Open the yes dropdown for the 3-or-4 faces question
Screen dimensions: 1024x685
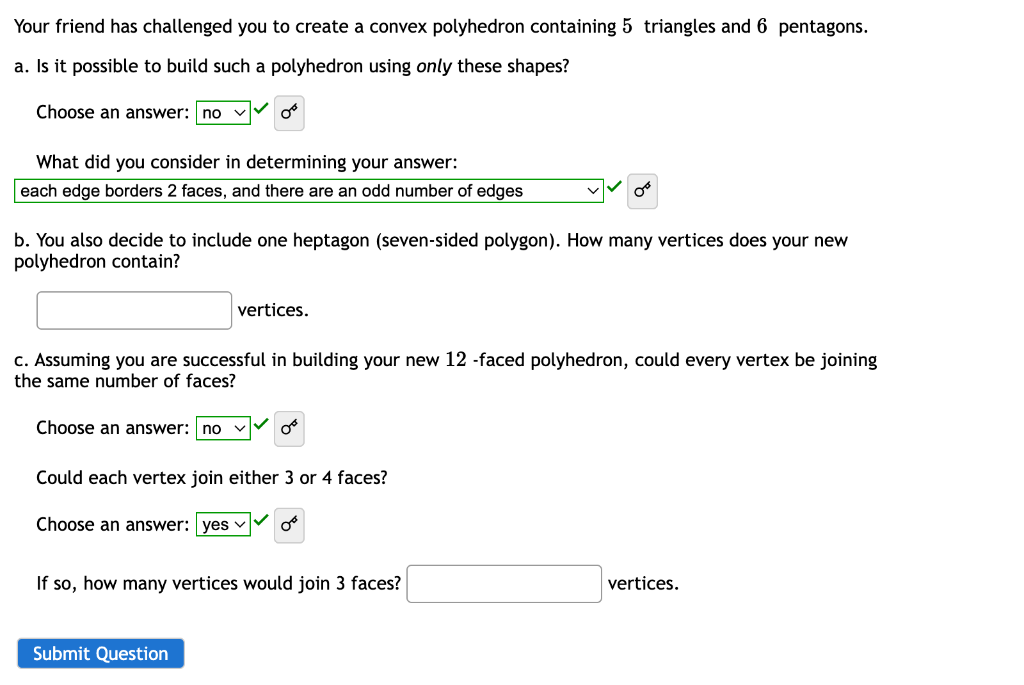point(222,524)
